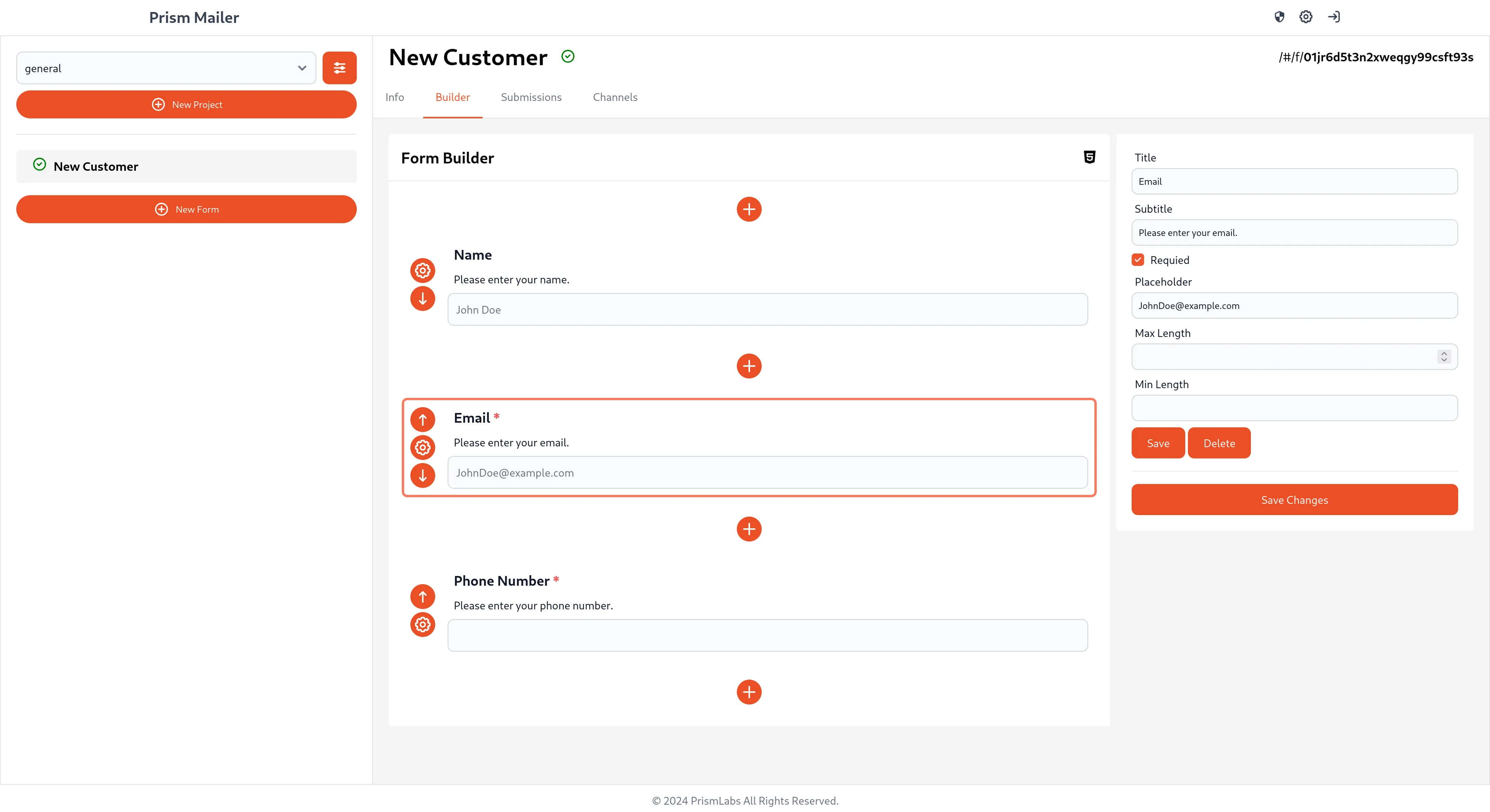Click the Save Changes button
Image resolution: width=1490 pixels, height=812 pixels.
tap(1294, 500)
